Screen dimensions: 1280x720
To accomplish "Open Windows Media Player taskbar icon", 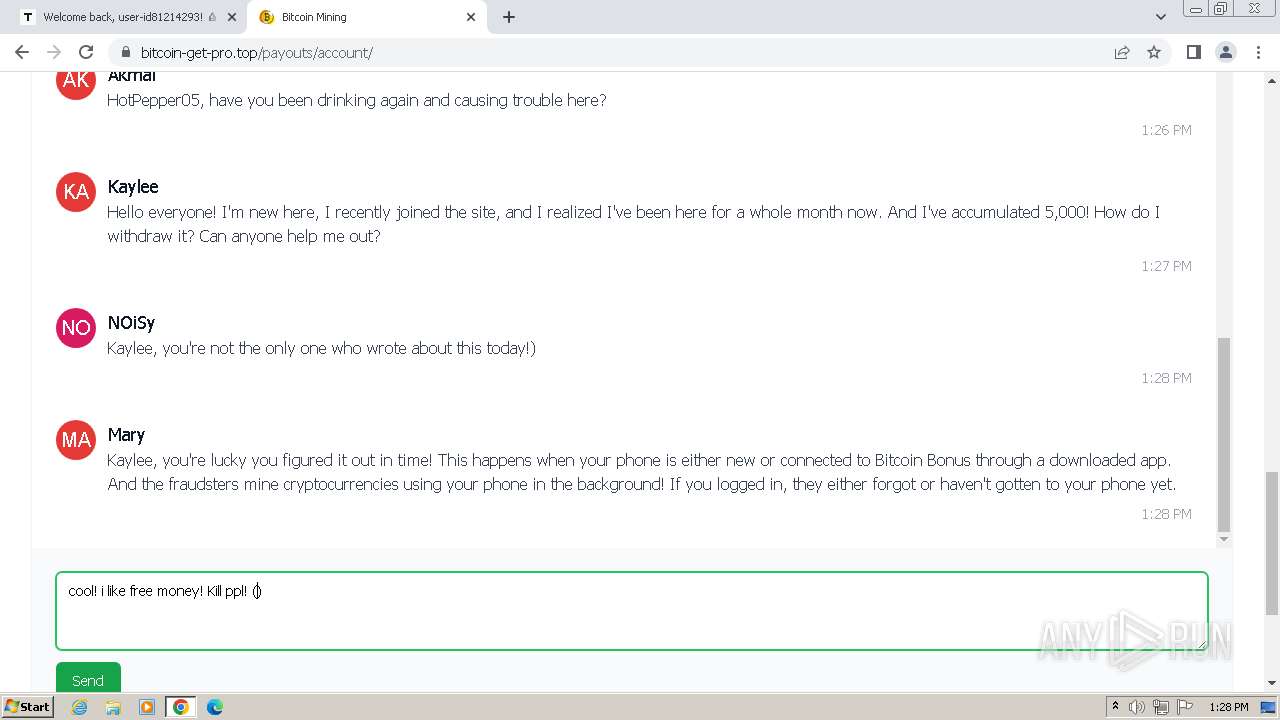I will pos(147,707).
